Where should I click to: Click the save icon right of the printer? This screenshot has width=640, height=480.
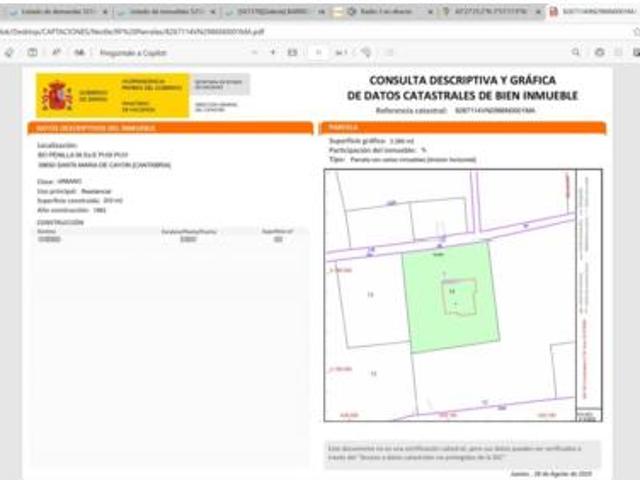619,52
